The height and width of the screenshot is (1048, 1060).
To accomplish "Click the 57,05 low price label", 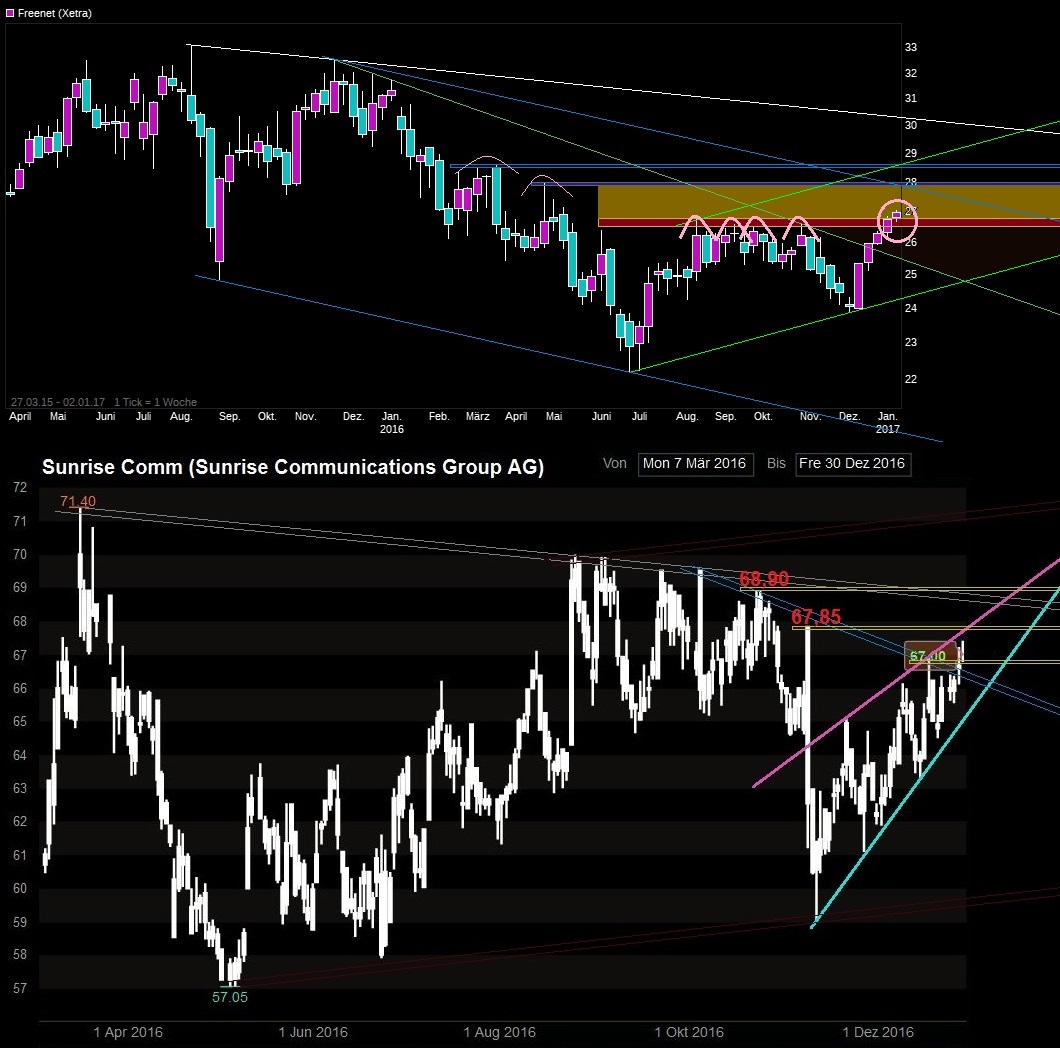I will tap(230, 997).
